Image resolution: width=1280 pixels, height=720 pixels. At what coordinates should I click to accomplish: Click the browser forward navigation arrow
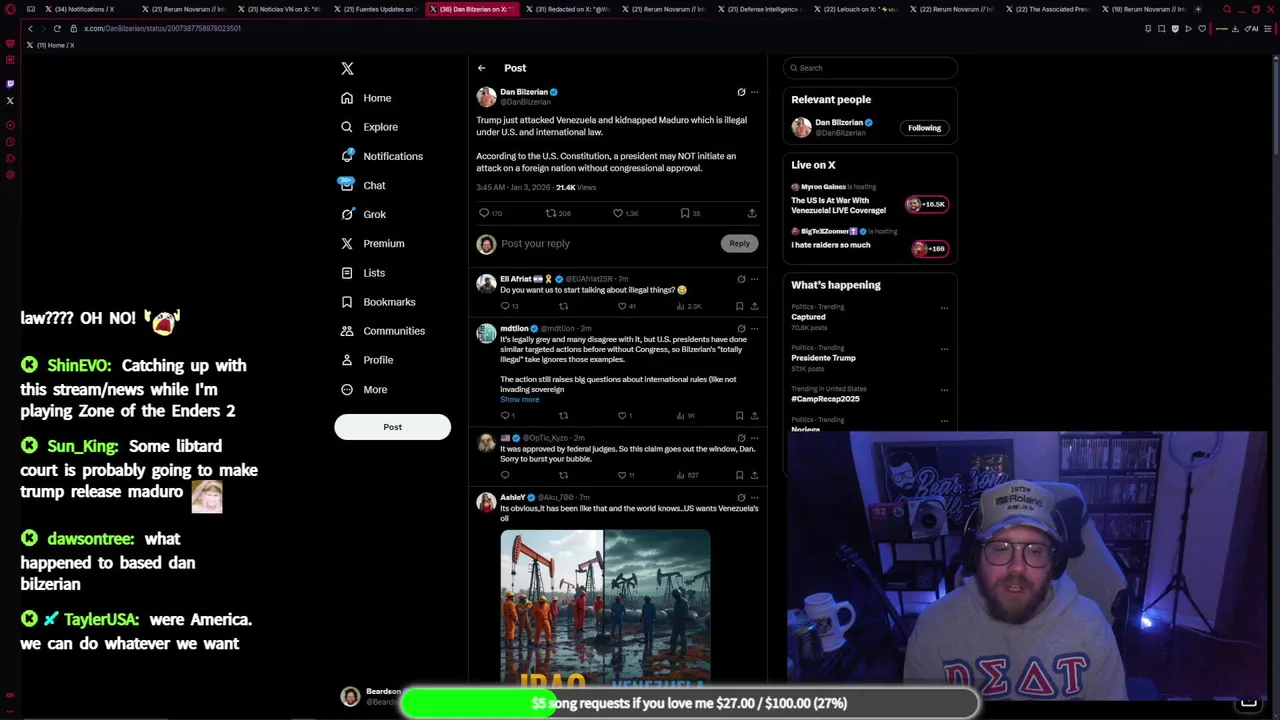click(43, 28)
